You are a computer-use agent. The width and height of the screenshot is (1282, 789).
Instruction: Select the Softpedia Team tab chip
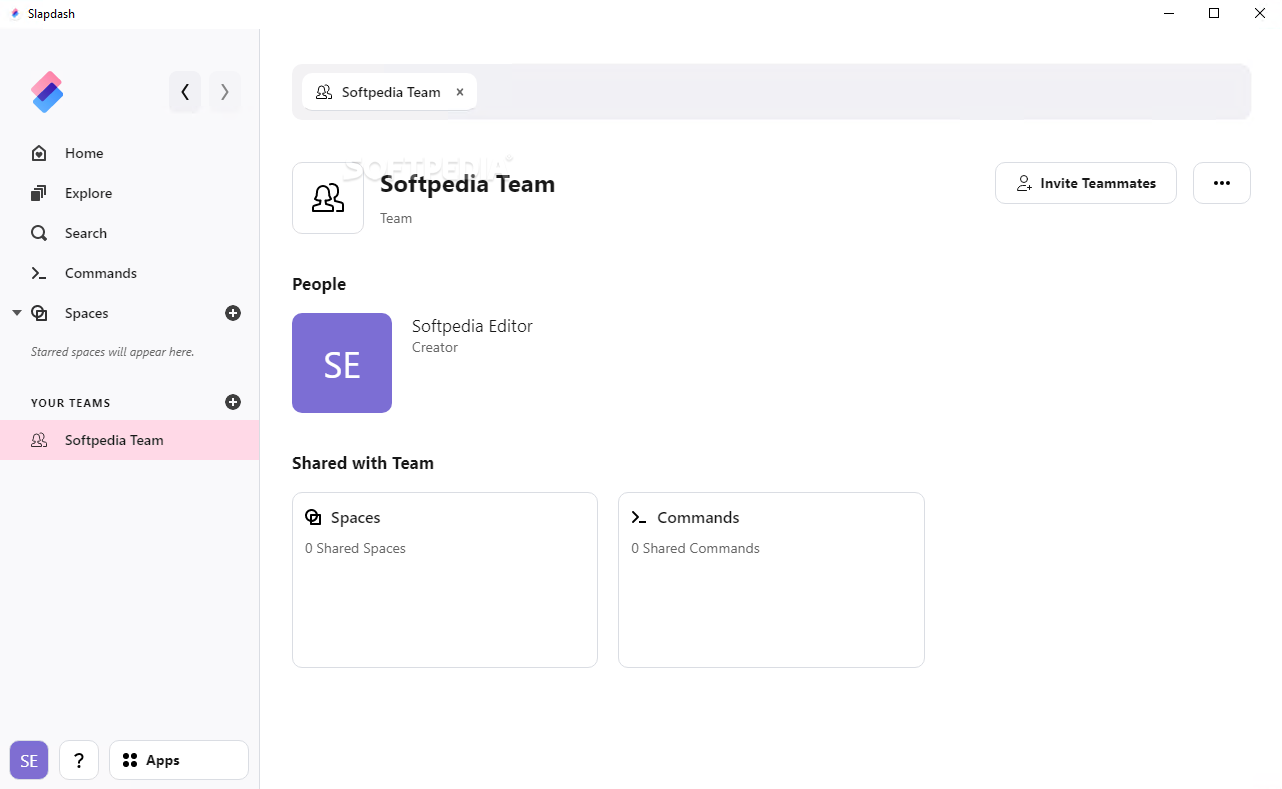pyautogui.click(x=389, y=92)
